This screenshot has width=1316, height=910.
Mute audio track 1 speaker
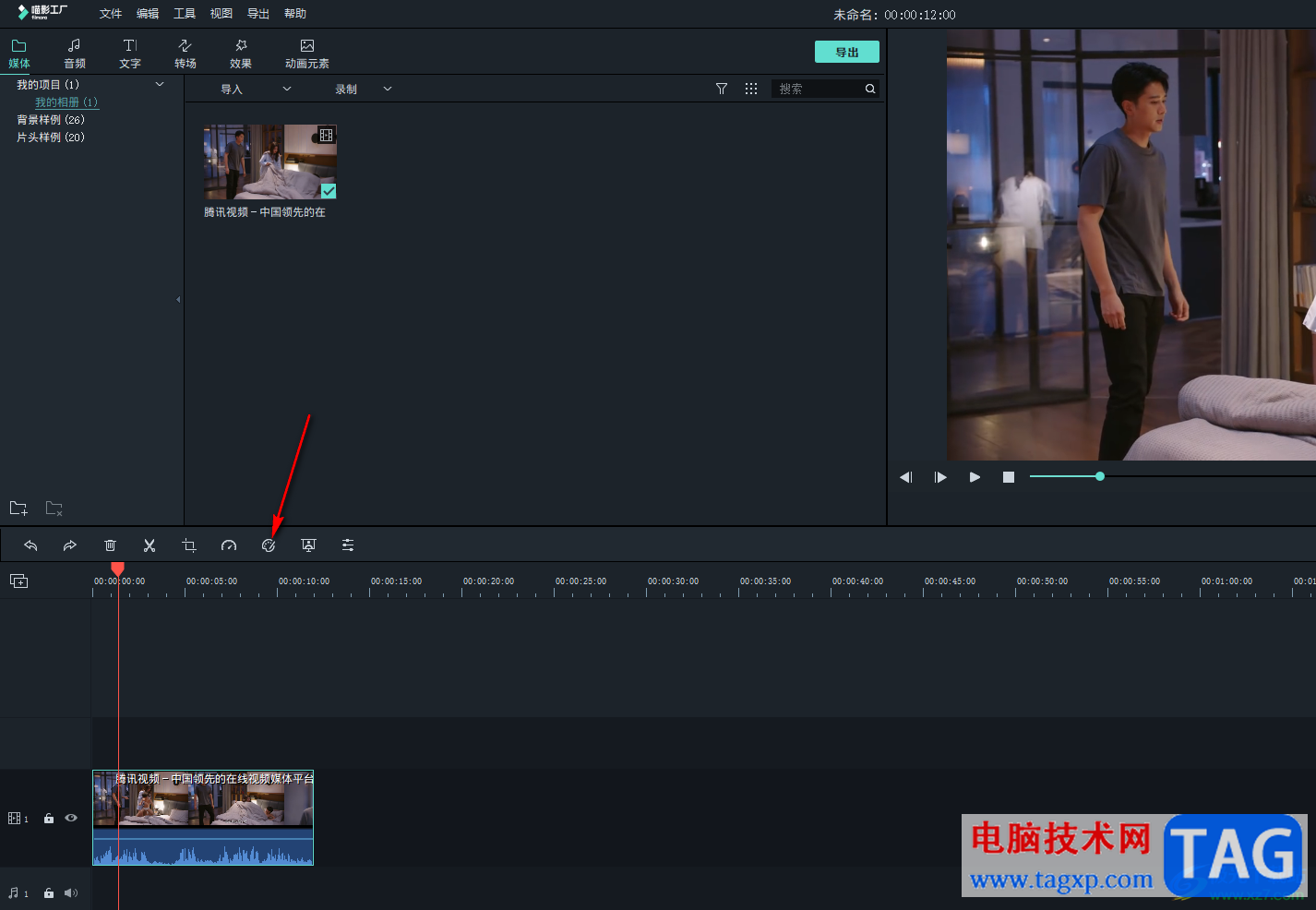71,893
